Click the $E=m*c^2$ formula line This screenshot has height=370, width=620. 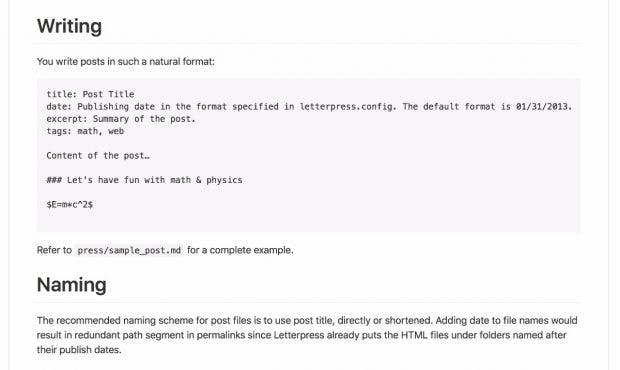point(70,204)
